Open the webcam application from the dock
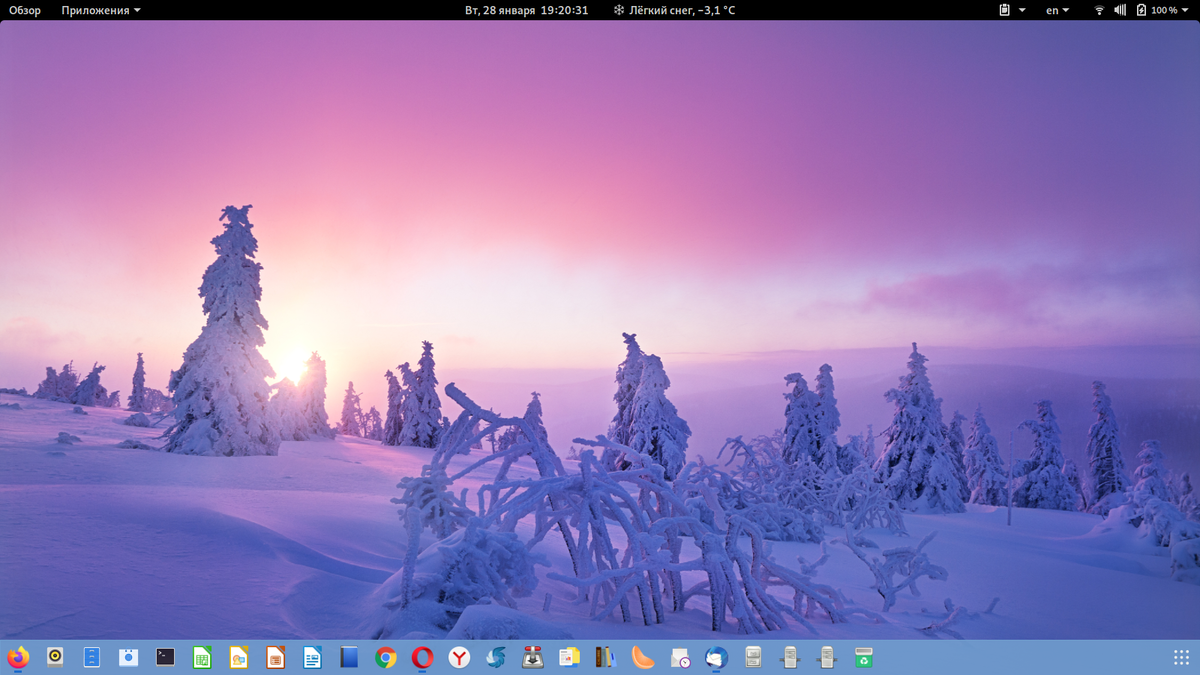This screenshot has width=1200, height=675. click(128, 658)
